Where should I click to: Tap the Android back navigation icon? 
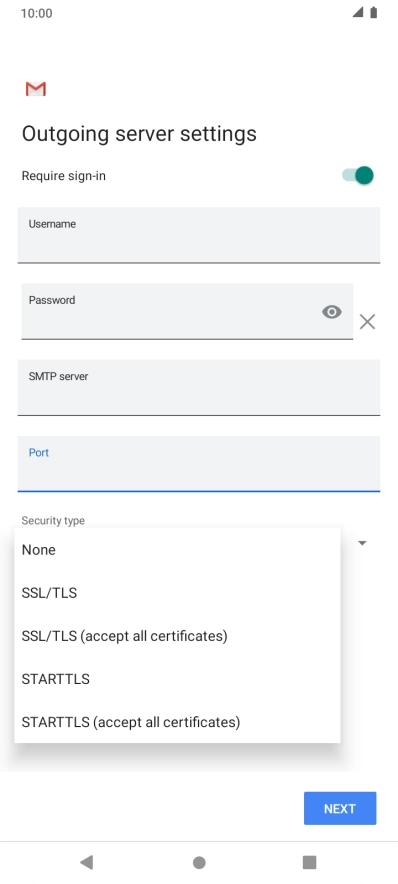[x=86, y=861]
